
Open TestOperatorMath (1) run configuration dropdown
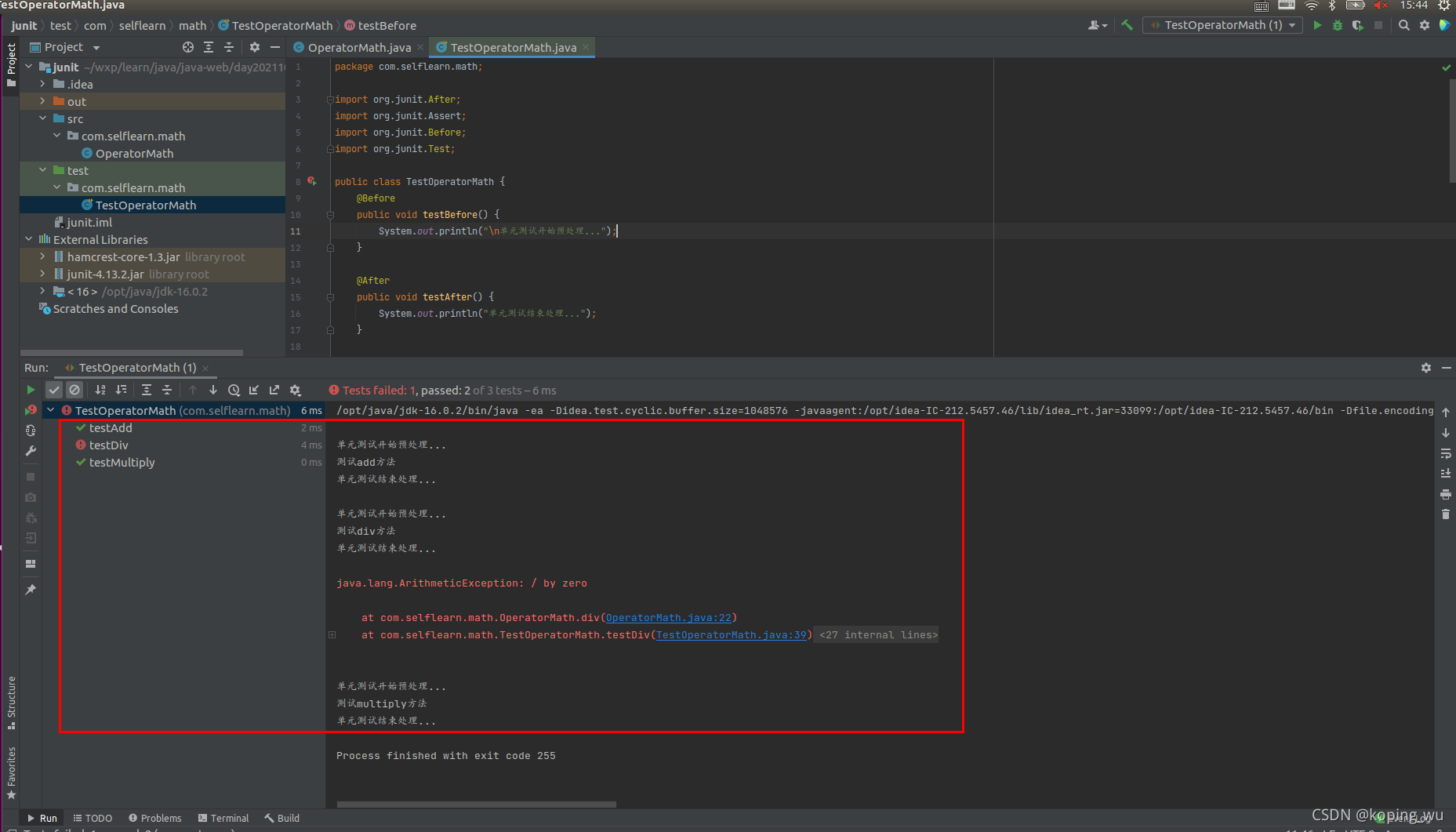pos(1222,25)
